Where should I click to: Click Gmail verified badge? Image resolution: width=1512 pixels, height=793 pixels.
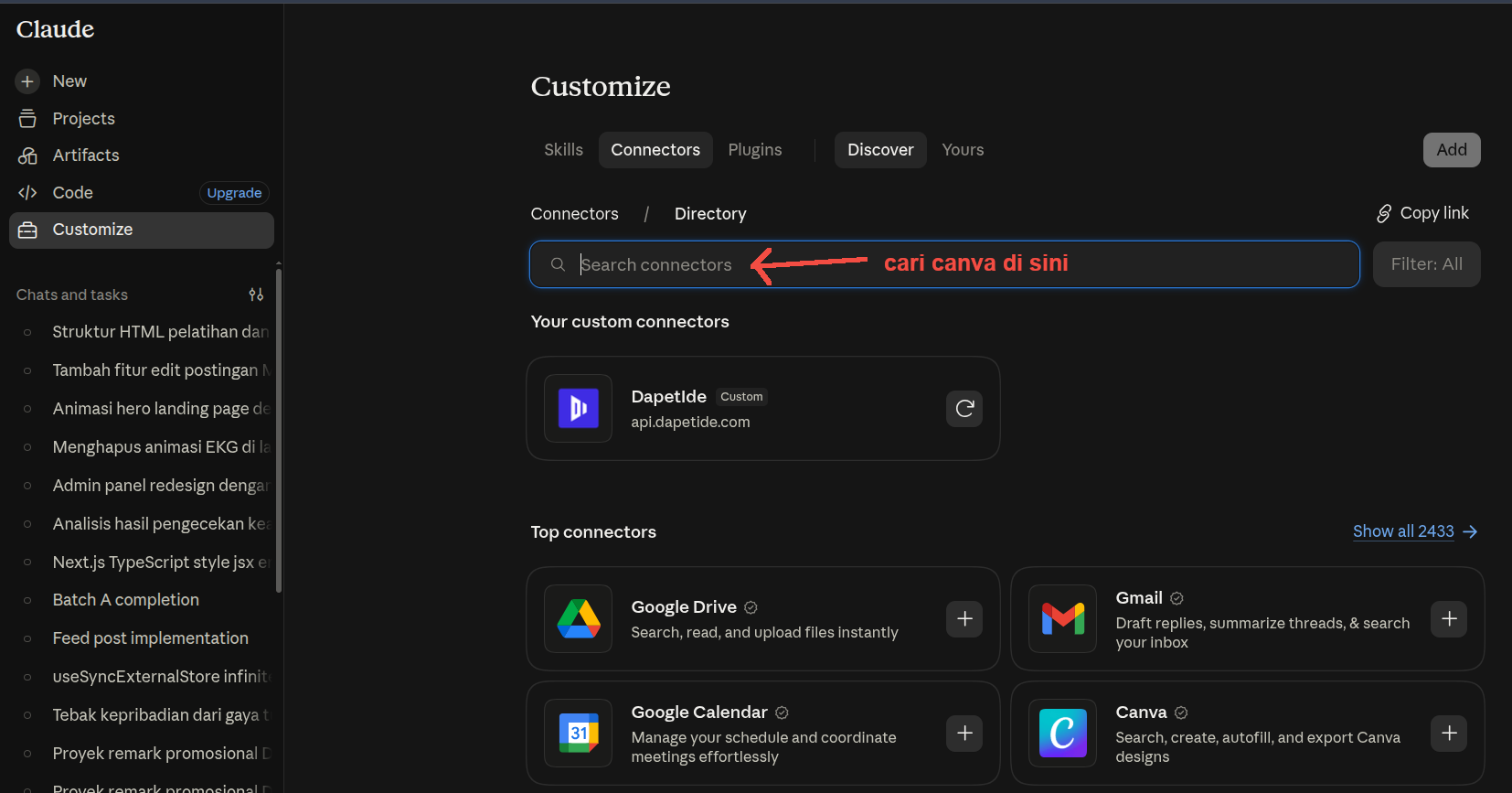point(1177,598)
